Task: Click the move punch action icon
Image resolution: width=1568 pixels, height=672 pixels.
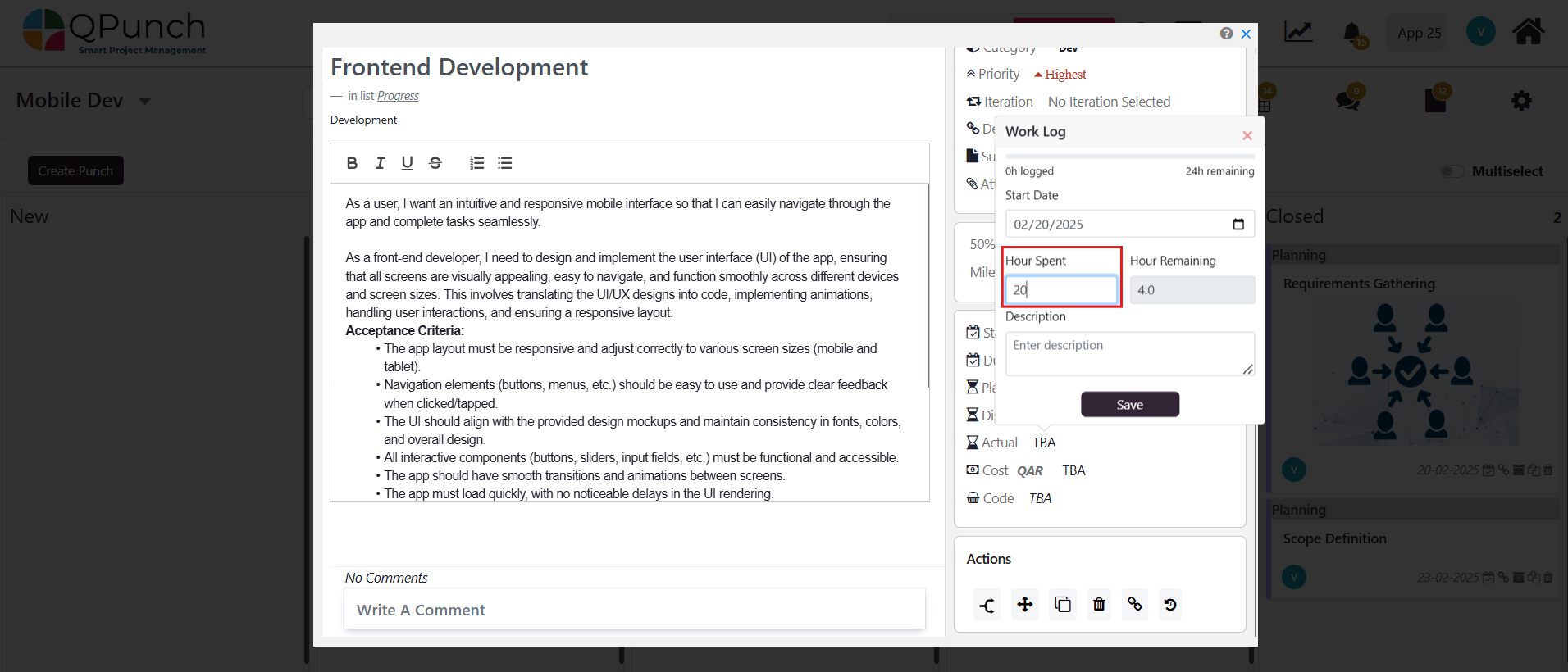Action: point(1025,605)
